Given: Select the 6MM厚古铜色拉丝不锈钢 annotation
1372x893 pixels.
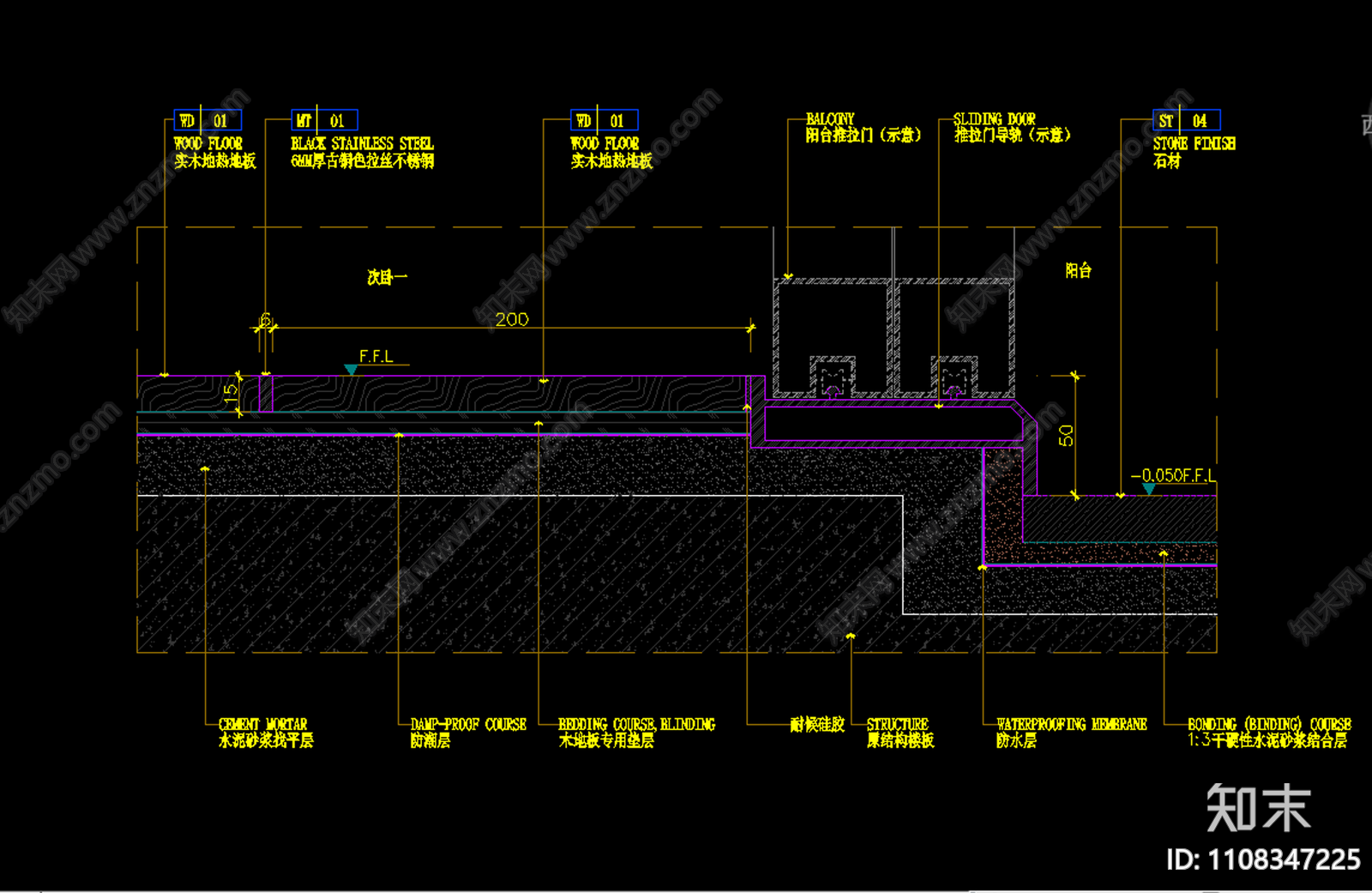Looking at the screenshot, I should (x=362, y=160).
